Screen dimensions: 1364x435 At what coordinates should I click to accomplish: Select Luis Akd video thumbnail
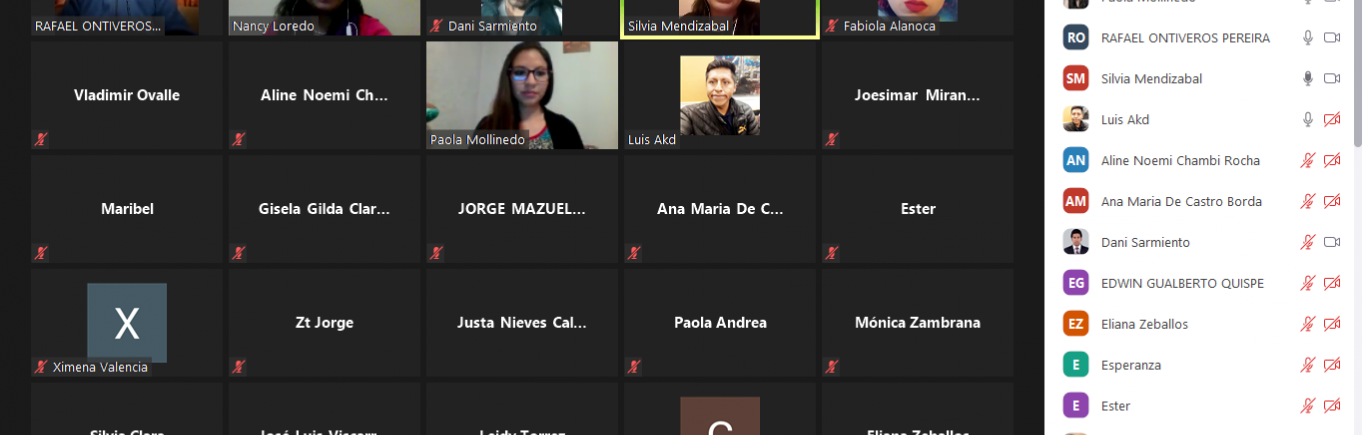click(720, 95)
